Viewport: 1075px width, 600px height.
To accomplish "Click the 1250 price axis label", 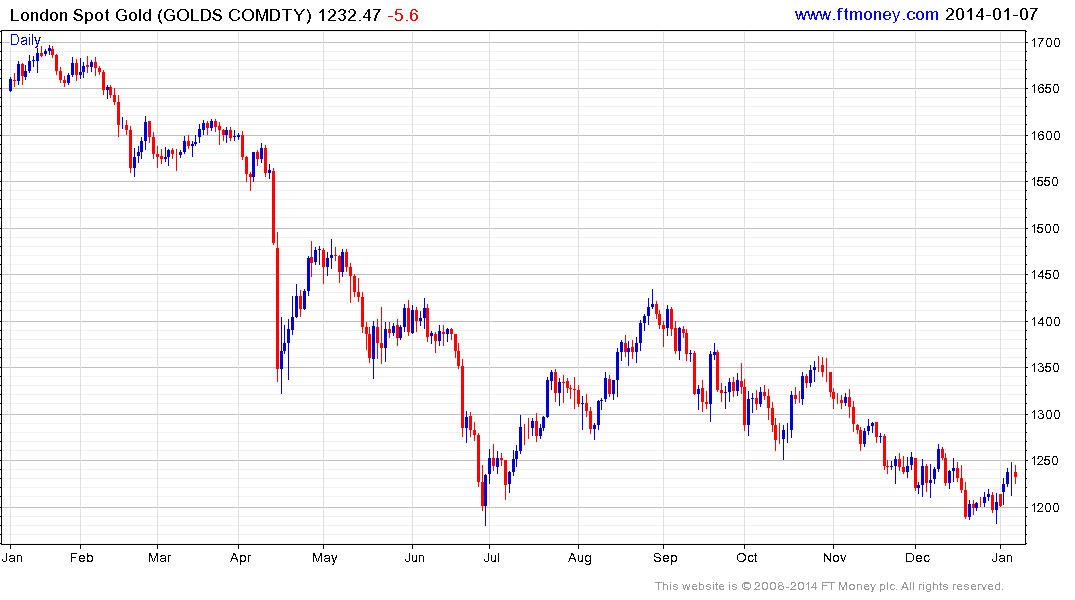I will coord(1046,461).
